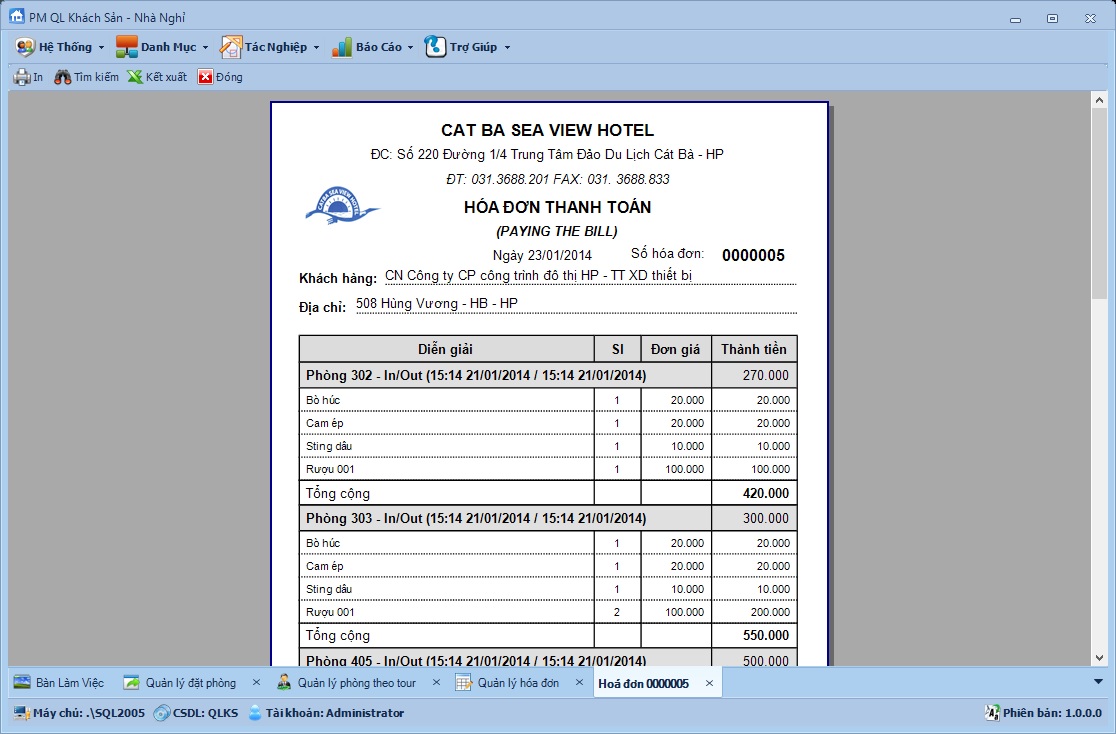The image size is (1116, 734).
Task: Switch to the Quản lý đặt phòng tab
Action: [180, 683]
